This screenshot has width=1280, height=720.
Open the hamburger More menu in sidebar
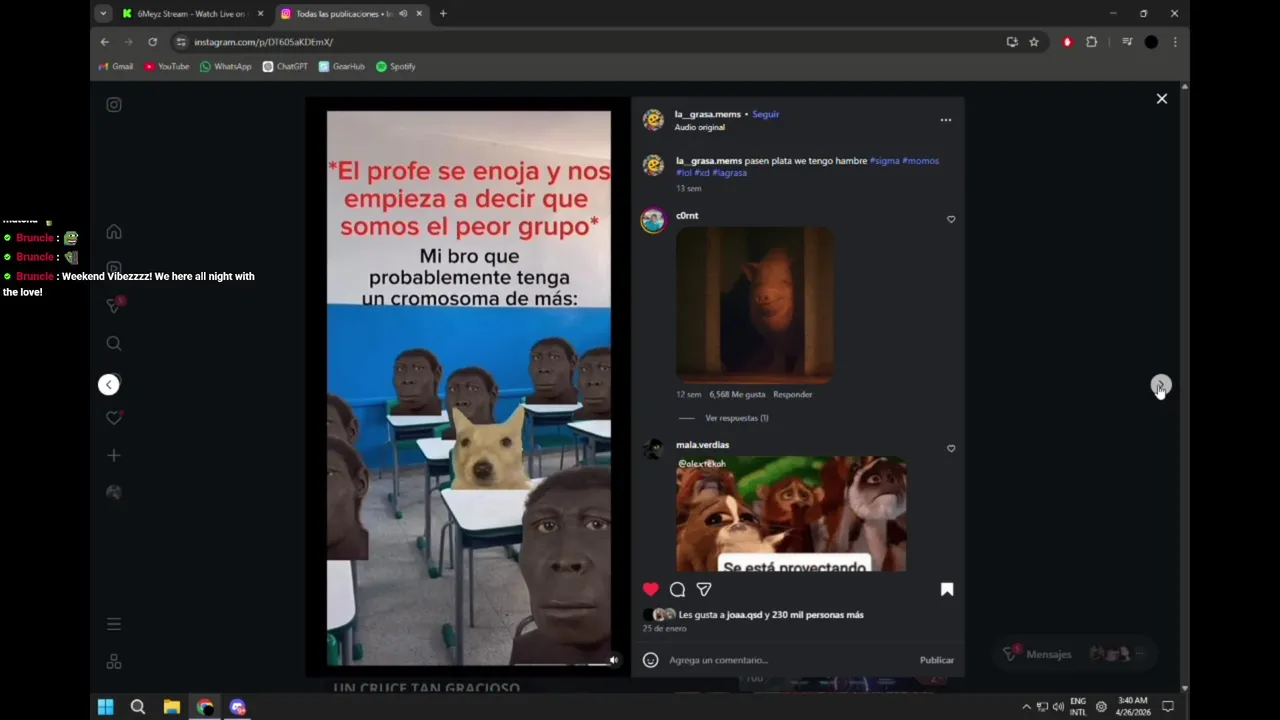114,624
